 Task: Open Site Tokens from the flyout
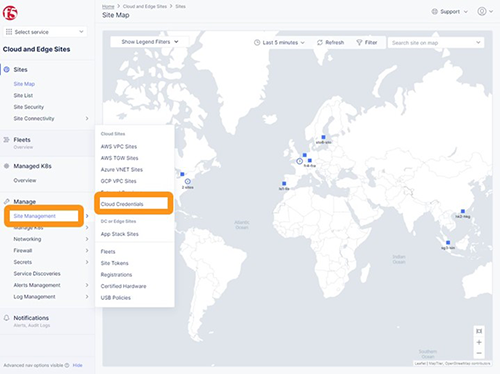114,263
